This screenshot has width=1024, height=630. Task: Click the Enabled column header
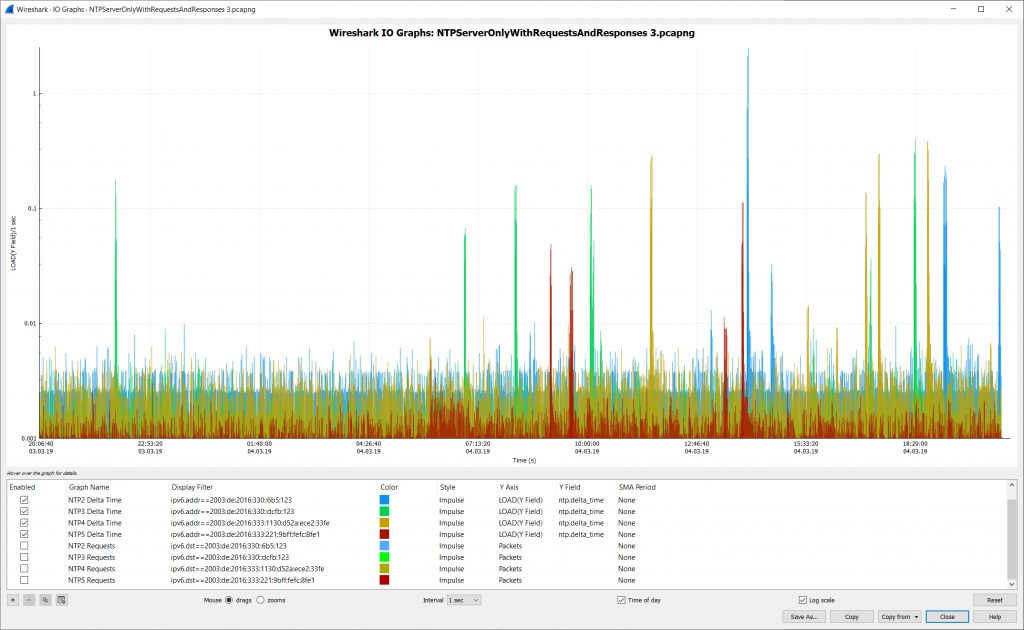pos(22,487)
